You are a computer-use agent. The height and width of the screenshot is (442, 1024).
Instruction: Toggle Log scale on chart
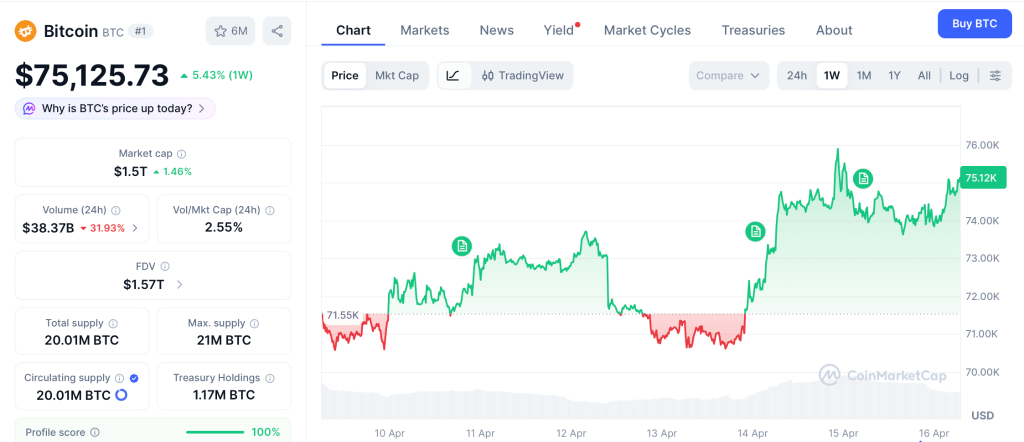[959, 75]
